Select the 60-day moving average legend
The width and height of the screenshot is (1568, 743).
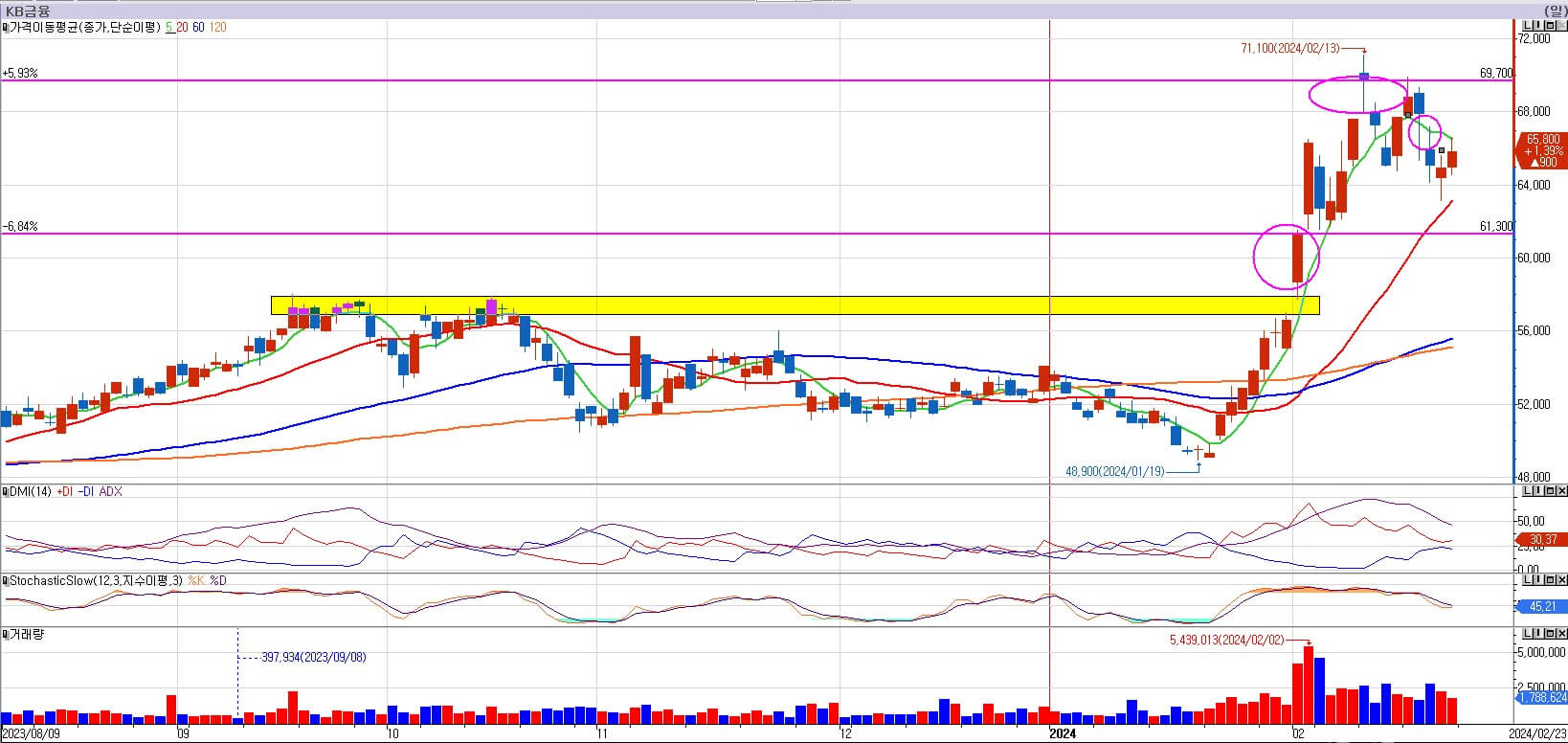pos(199,28)
